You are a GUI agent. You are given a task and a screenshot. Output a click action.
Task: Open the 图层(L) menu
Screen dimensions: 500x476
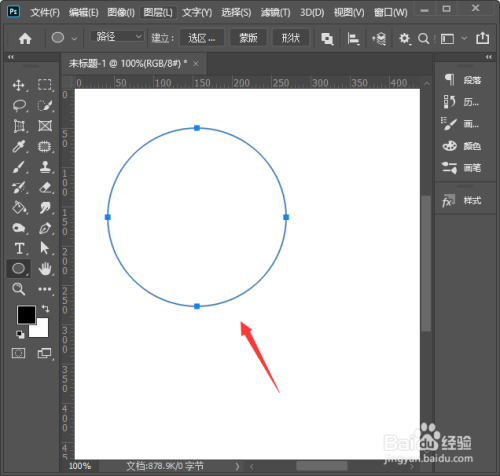(158, 13)
